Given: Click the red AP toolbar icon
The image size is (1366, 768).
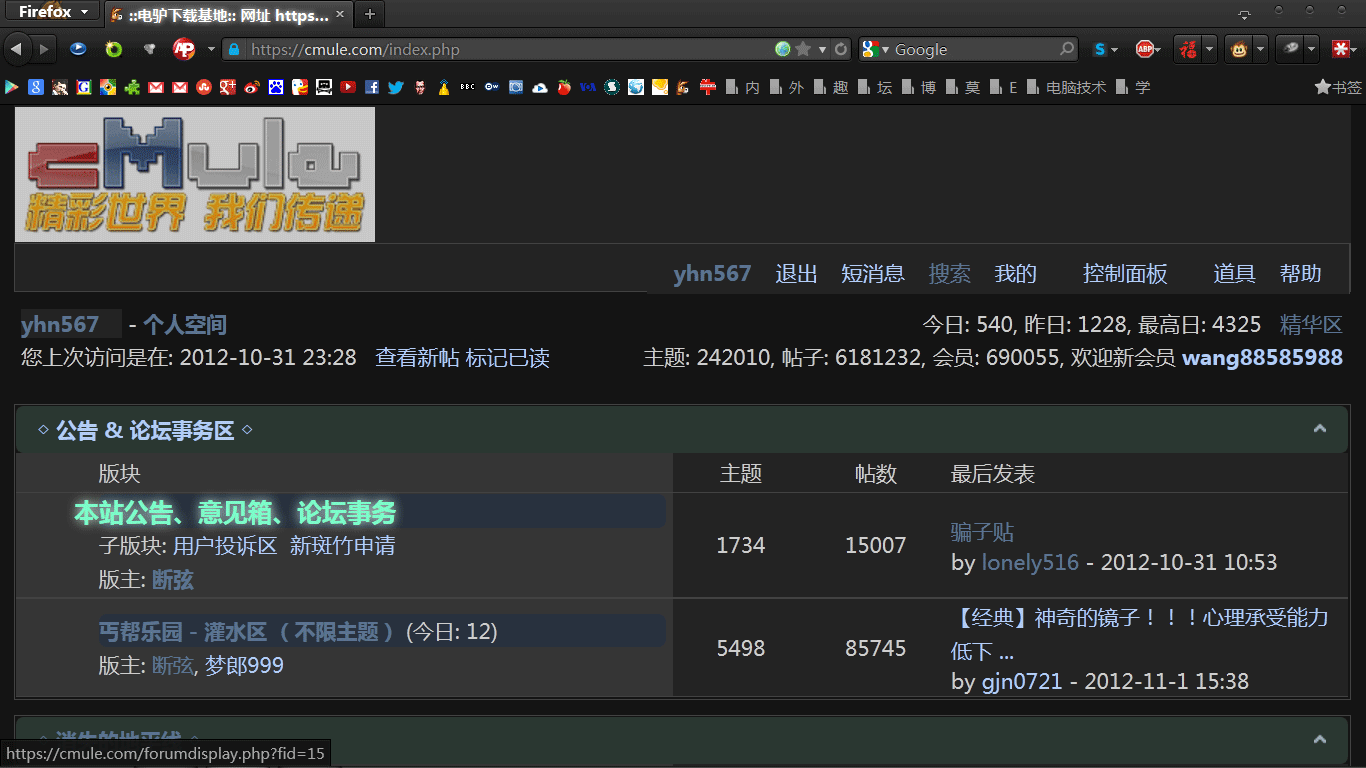Looking at the screenshot, I should pos(184,49).
